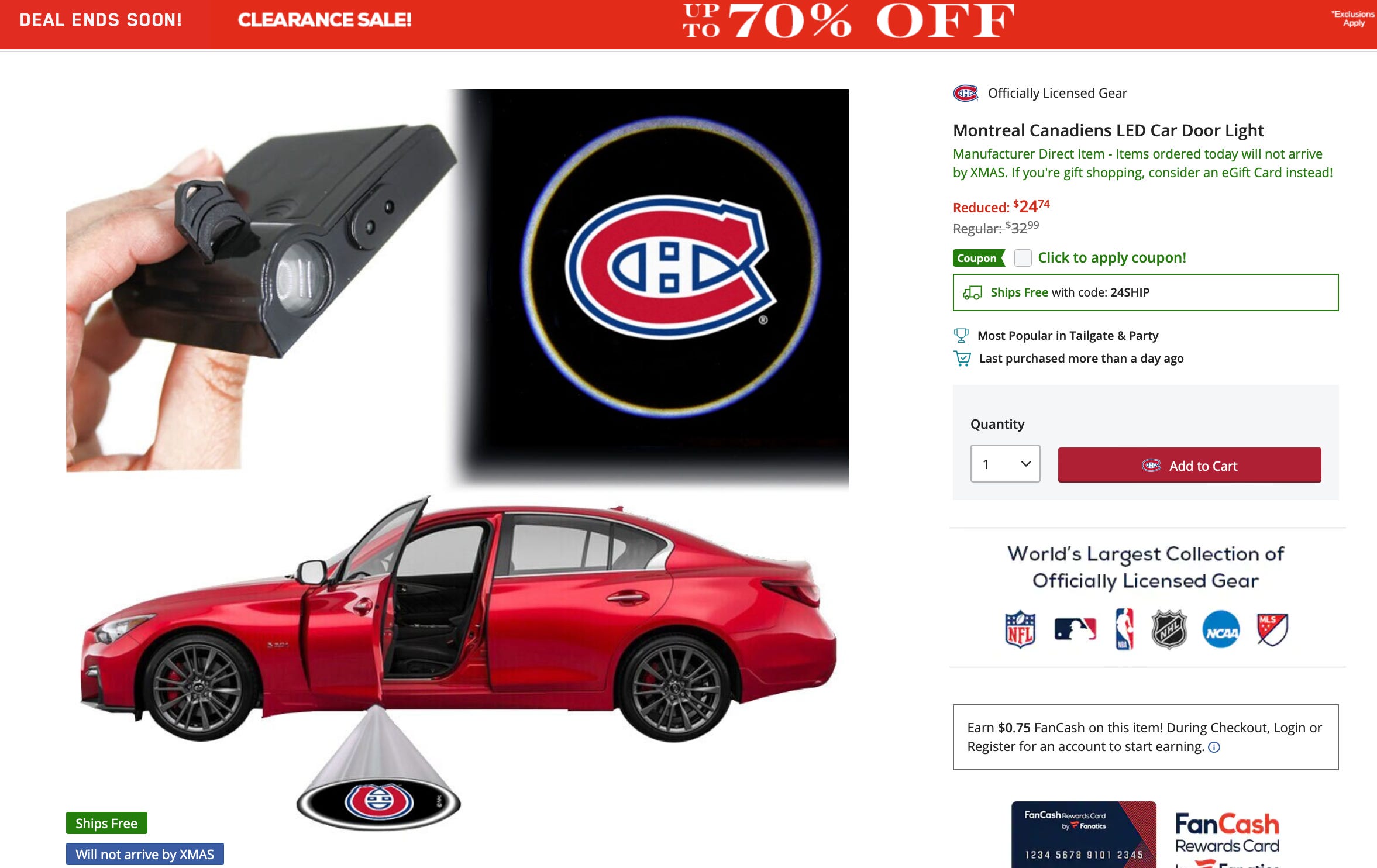Click the Up to 70% Off banner
1377x868 pixels.
[848, 21]
